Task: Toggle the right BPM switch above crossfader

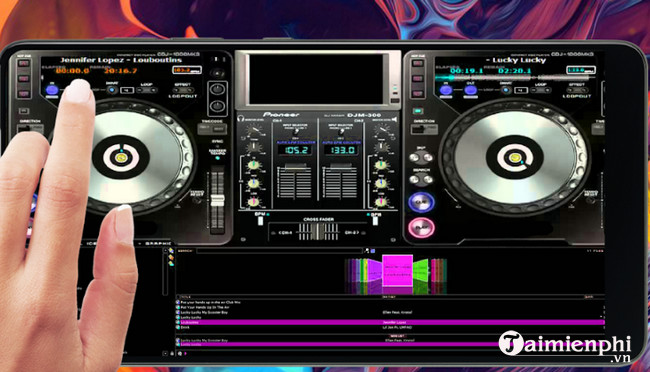Action: [x=375, y=221]
